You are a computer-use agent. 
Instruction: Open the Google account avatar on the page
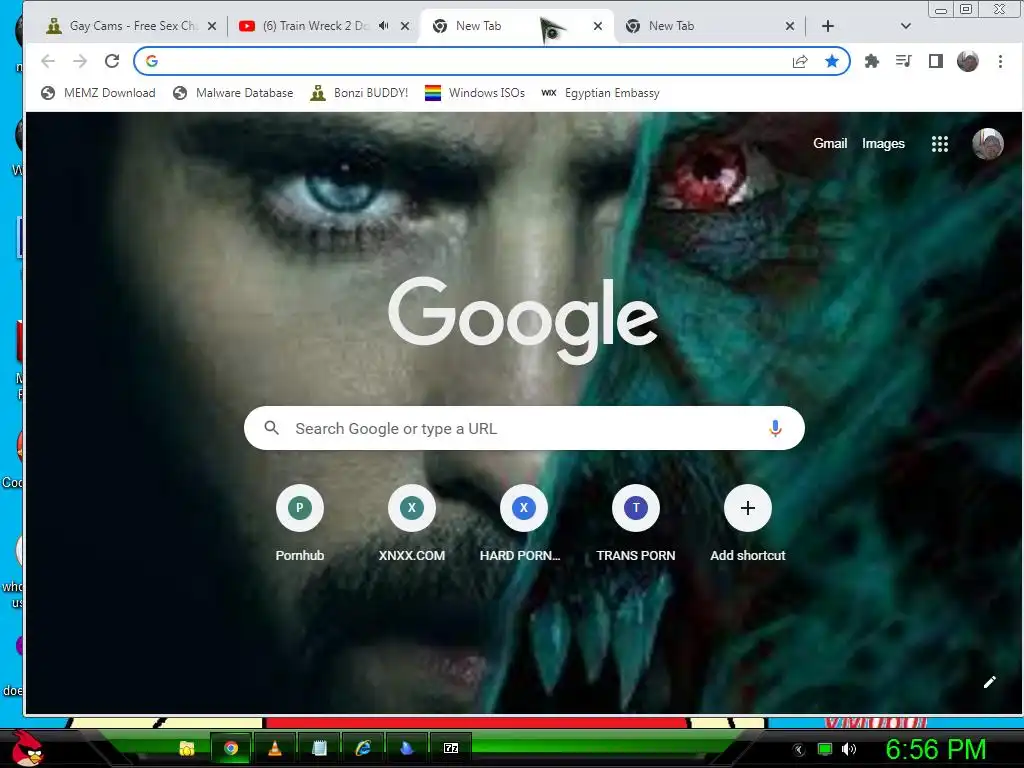click(988, 144)
